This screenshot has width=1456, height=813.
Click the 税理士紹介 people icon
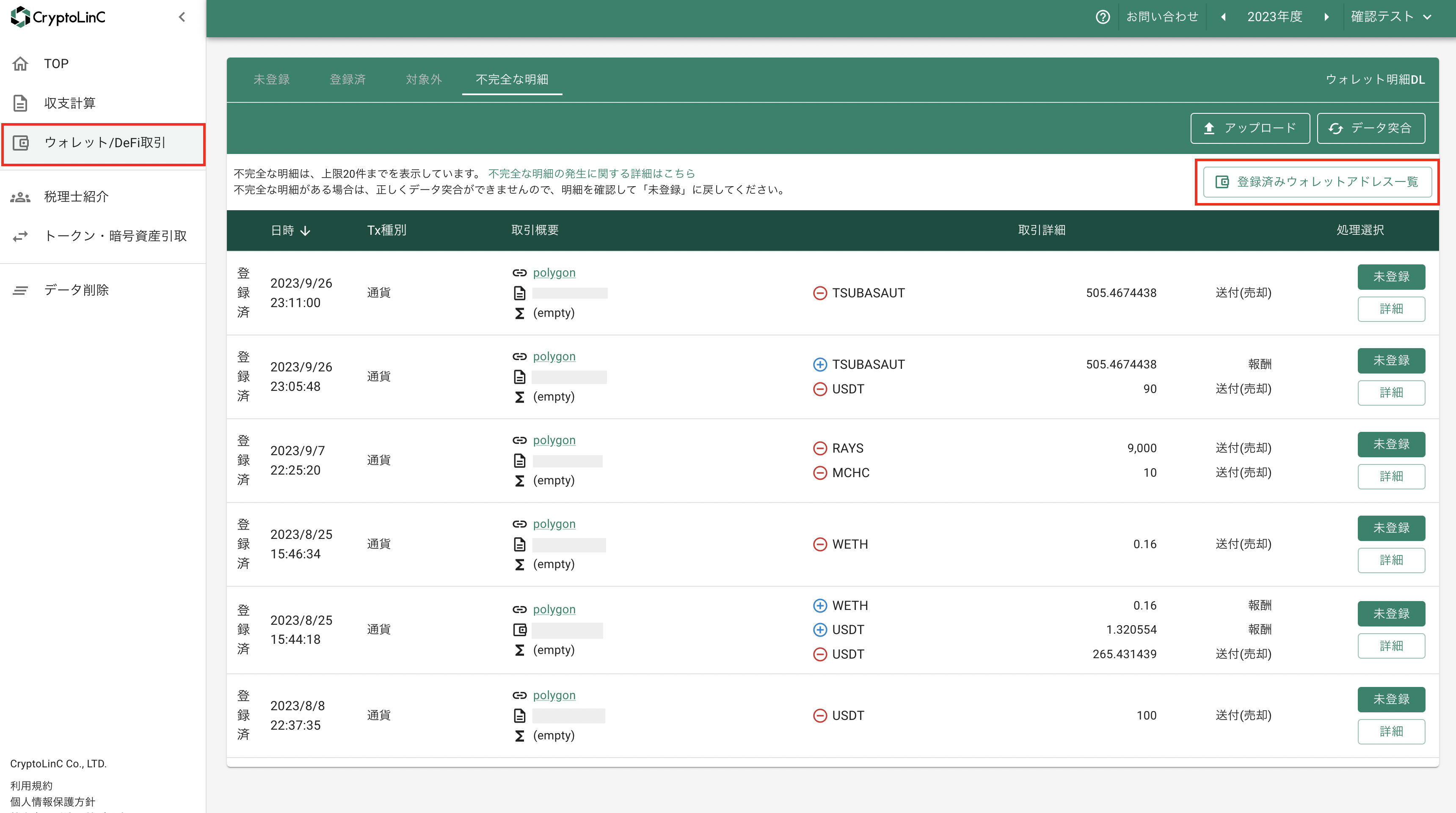coord(20,197)
